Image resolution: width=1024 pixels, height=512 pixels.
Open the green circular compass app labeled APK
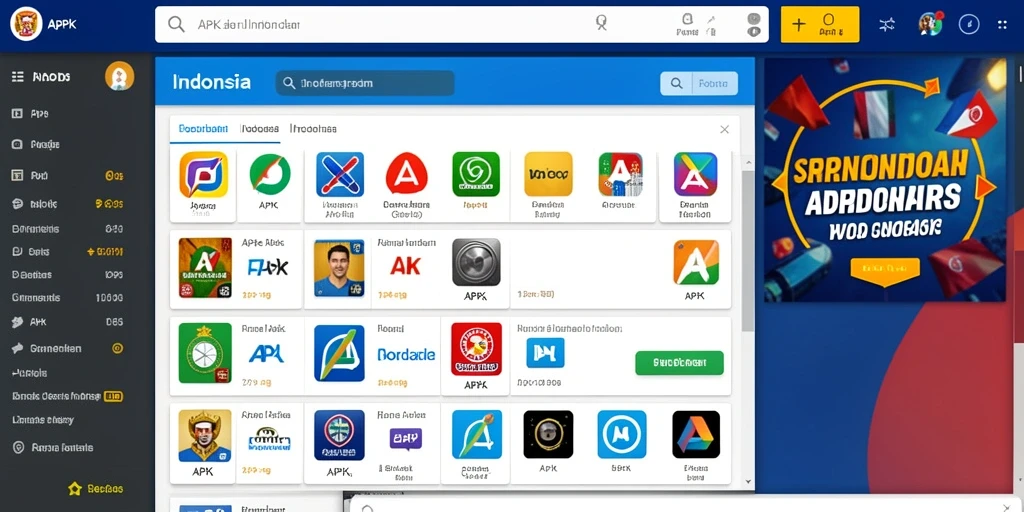[270, 174]
